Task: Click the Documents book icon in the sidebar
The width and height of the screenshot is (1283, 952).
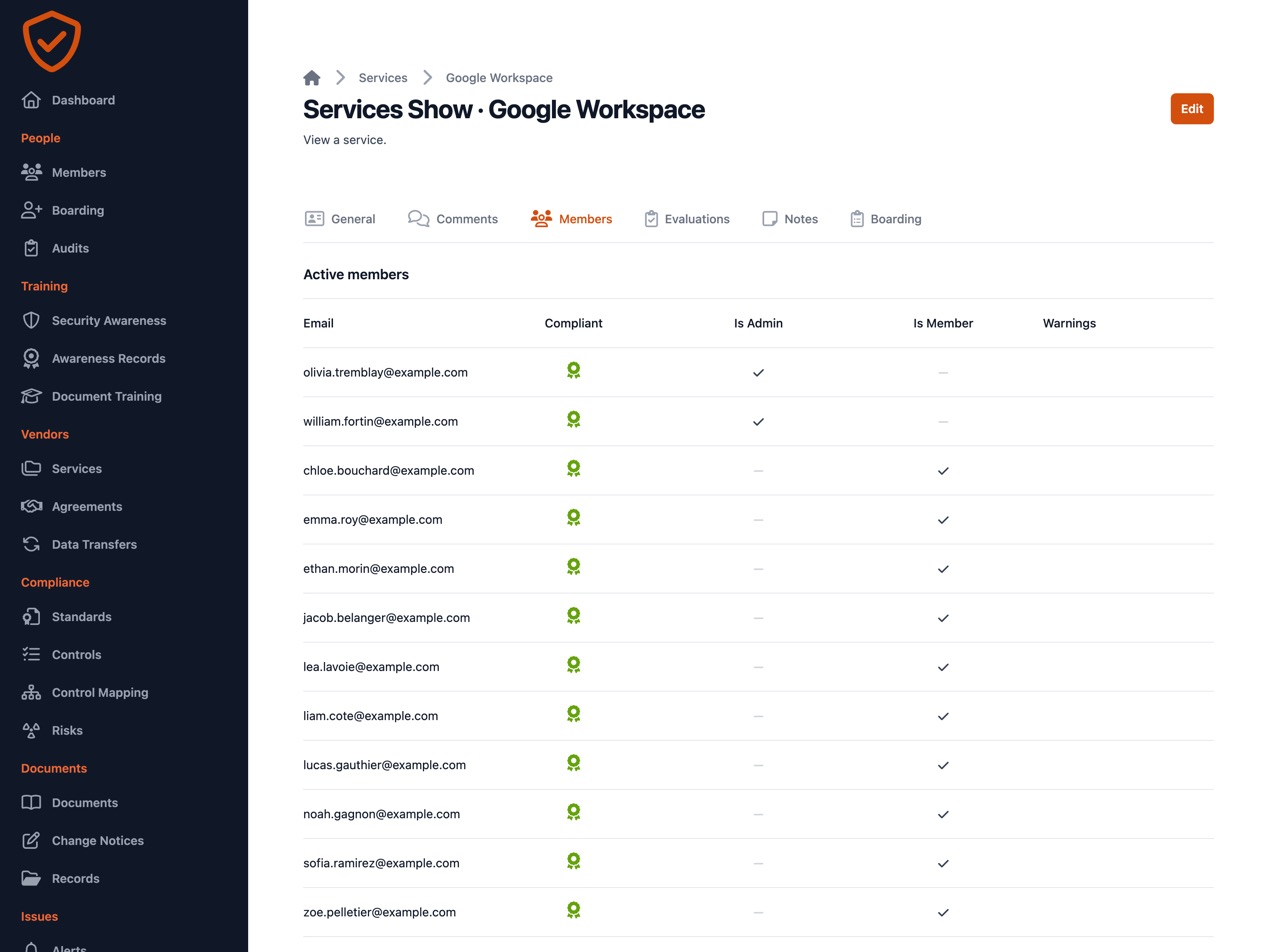Action: (32, 803)
